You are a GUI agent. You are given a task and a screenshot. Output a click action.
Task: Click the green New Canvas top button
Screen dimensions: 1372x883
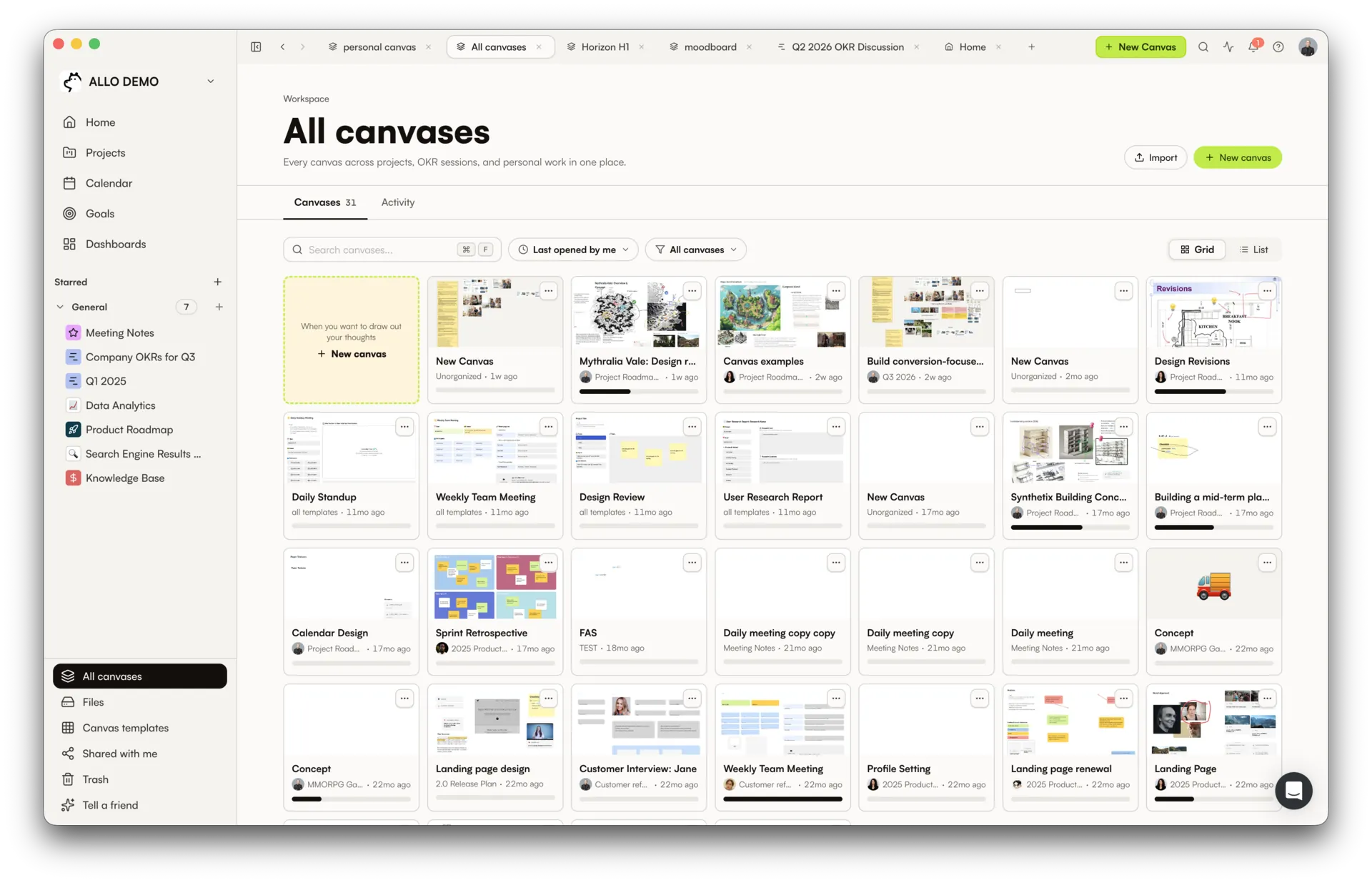pos(1140,47)
